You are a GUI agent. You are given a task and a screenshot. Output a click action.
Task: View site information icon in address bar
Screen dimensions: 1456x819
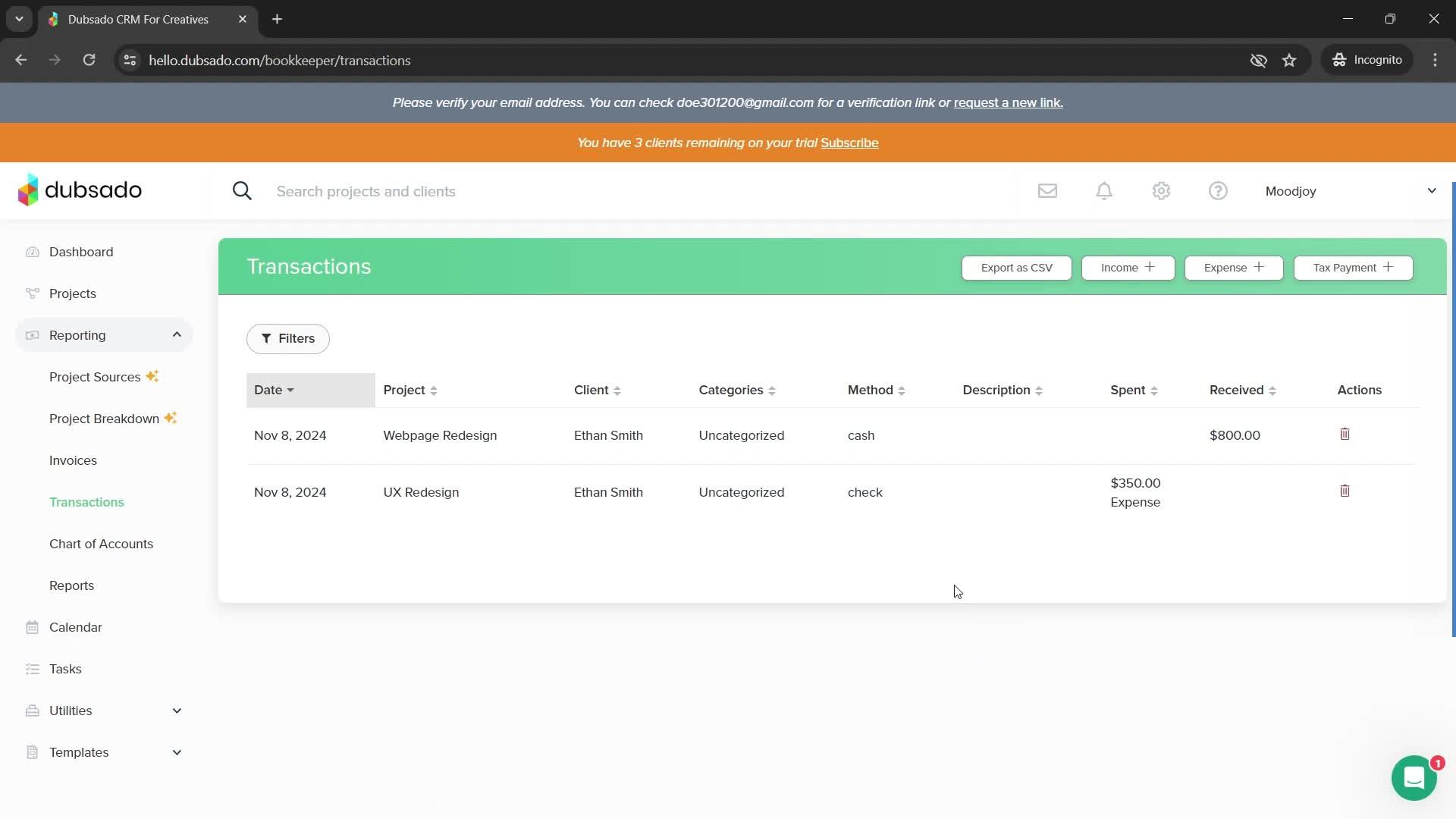click(130, 60)
